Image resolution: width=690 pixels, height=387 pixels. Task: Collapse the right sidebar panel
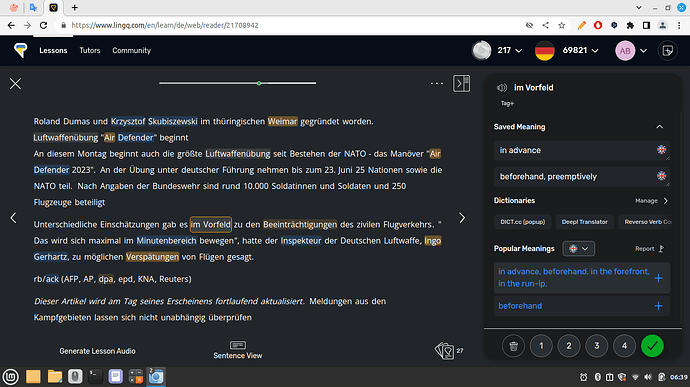click(462, 83)
